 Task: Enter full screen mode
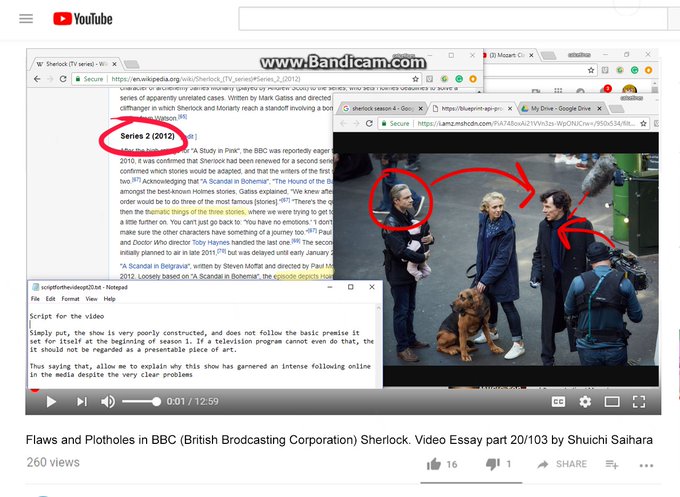(639, 402)
